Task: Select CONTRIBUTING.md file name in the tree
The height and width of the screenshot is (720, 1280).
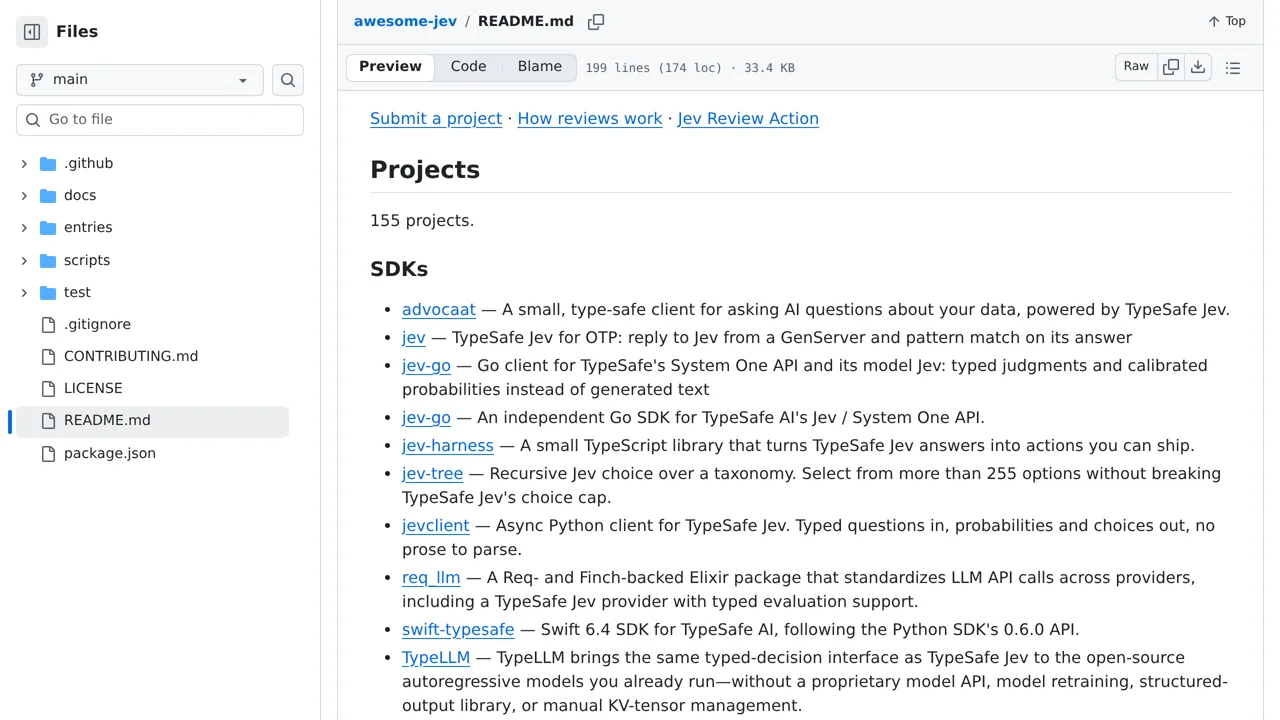Action: point(131,357)
